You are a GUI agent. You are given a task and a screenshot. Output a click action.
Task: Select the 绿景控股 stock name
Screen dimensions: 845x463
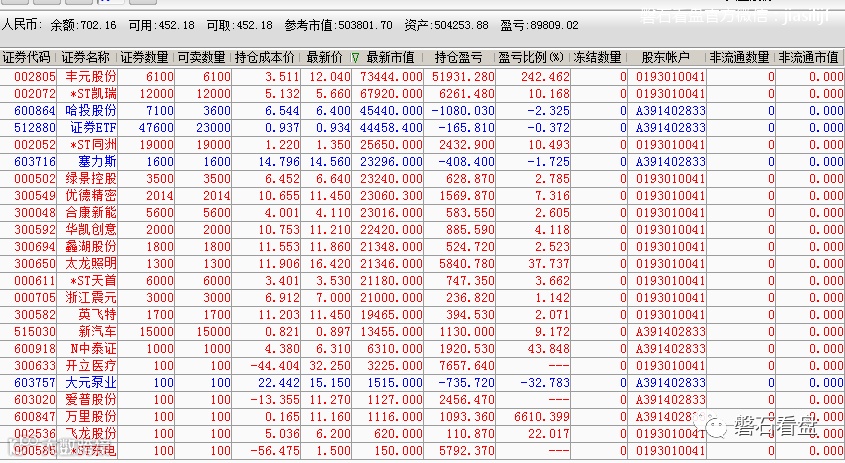(x=91, y=178)
